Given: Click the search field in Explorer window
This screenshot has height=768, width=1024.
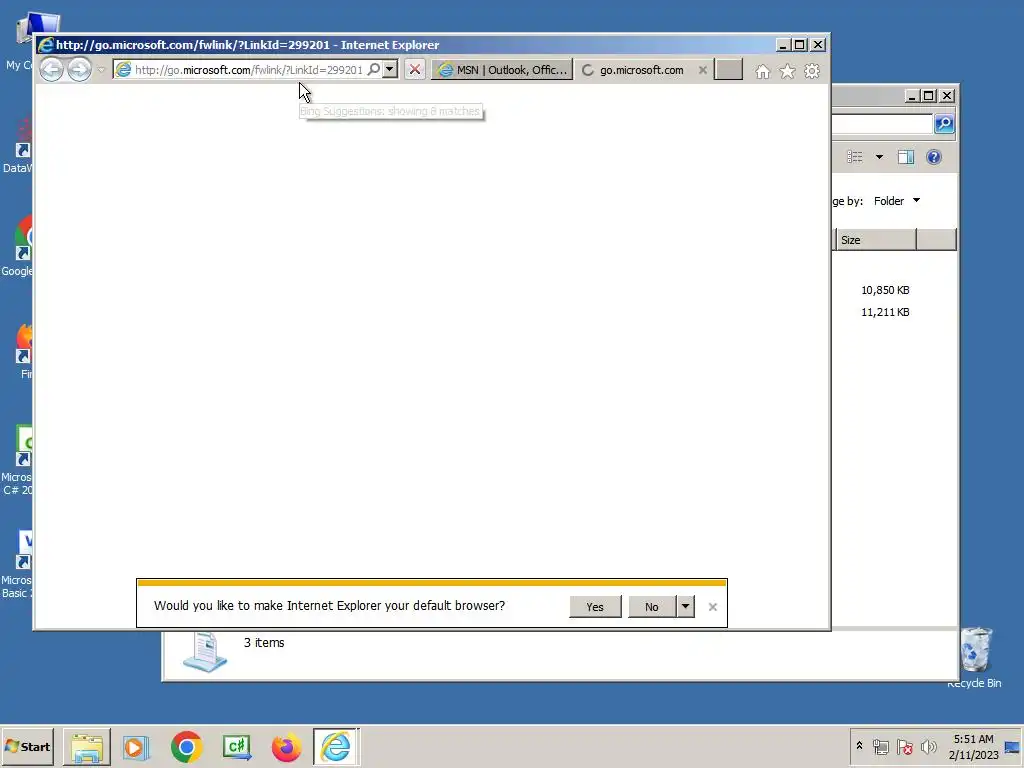Looking at the screenshot, I should click(x=882, y=123).
